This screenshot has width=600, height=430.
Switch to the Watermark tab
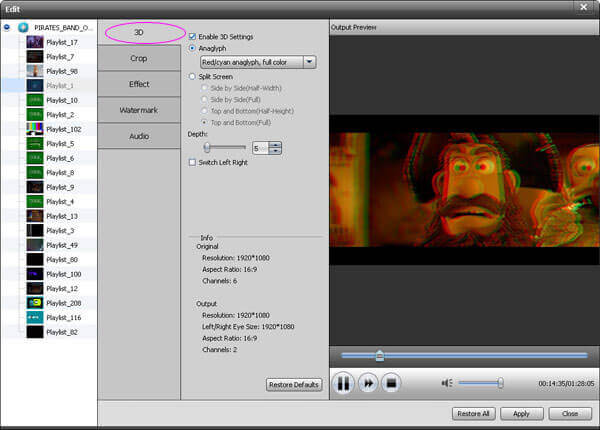[139, 110]
